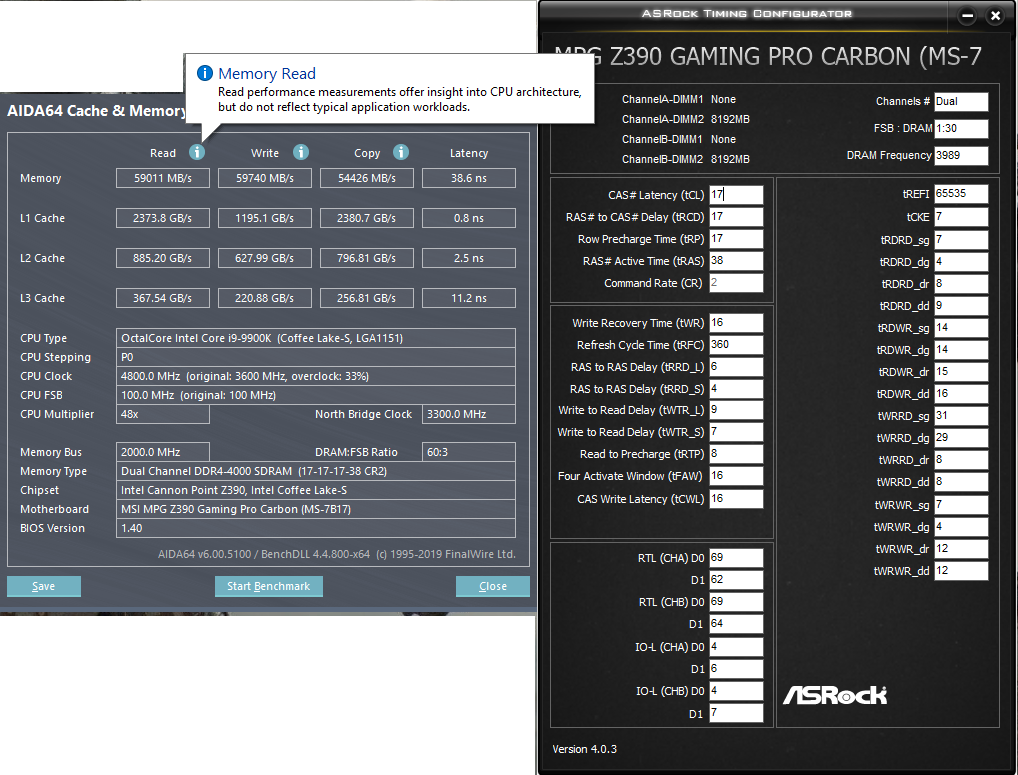Click the Write info icon in AIDA64

301,152
